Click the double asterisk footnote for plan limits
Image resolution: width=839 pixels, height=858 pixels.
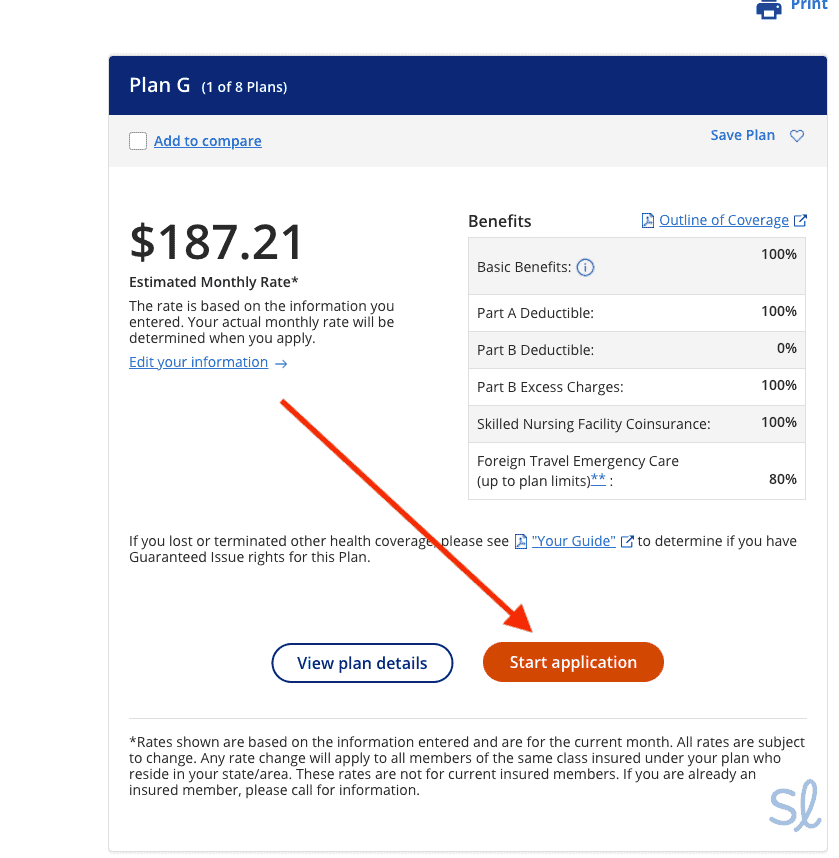598,477
